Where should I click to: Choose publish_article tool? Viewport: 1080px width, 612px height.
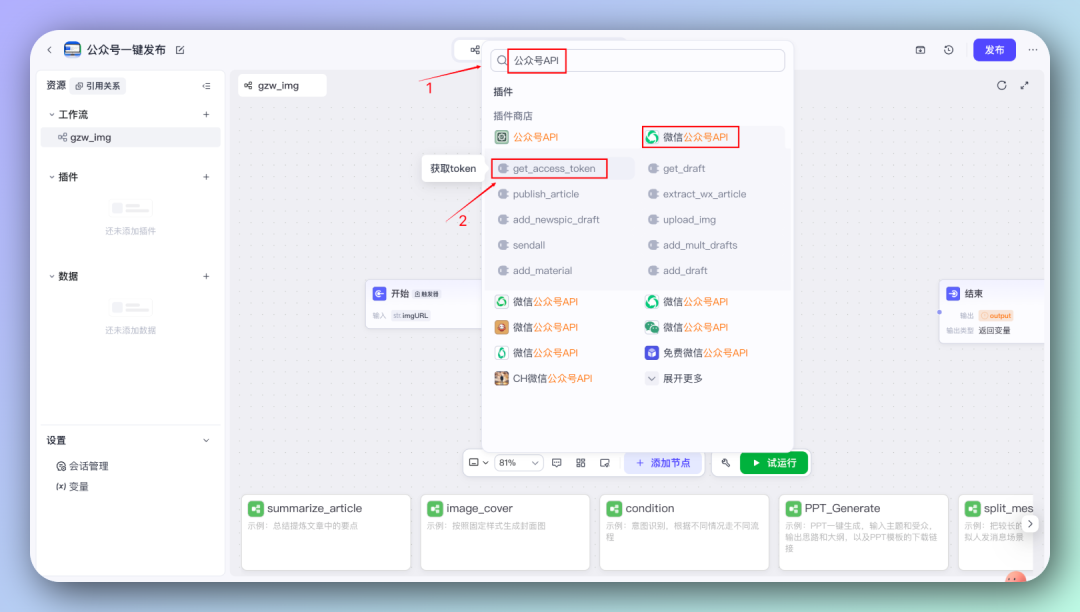click(x=539, y=194)
